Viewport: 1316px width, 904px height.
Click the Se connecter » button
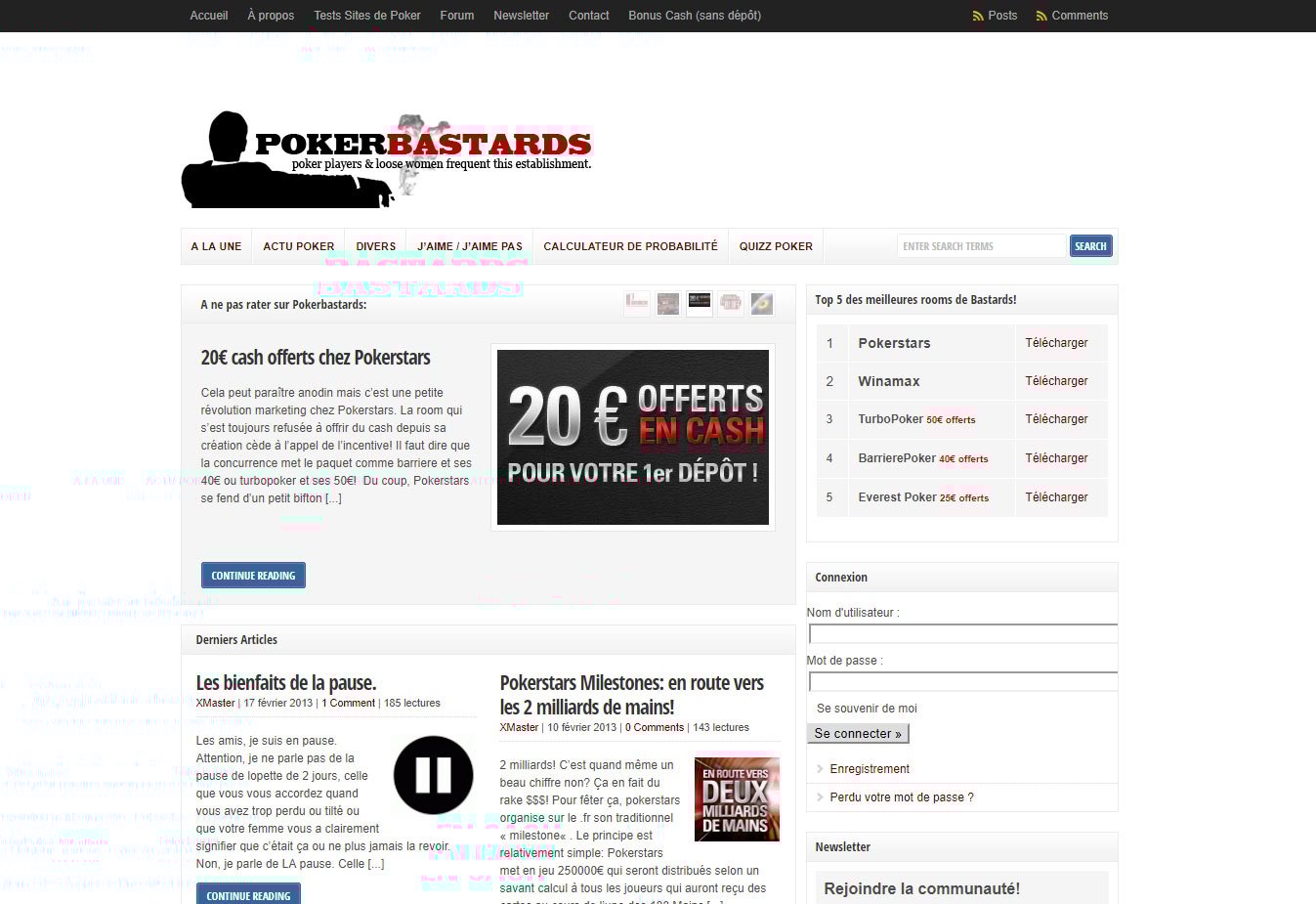[858, 734]
